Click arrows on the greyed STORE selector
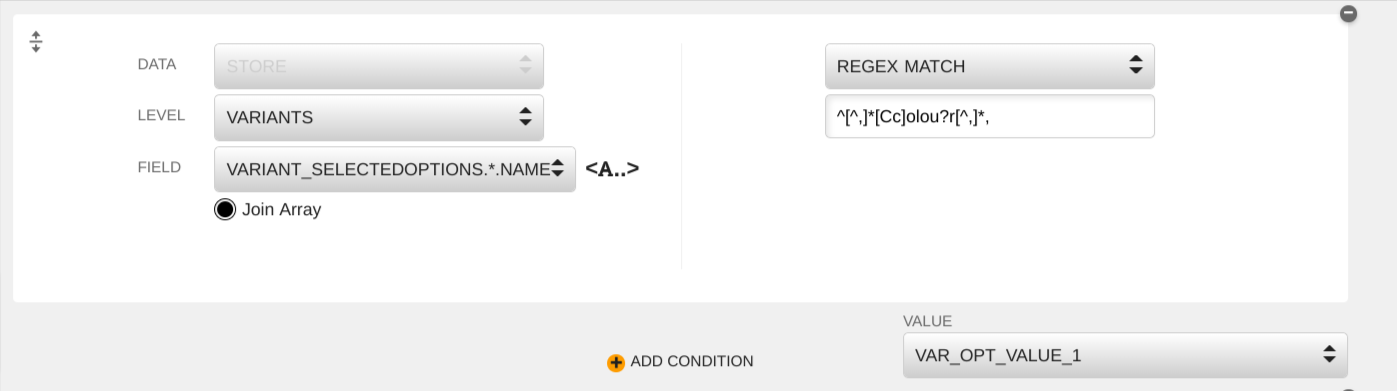 coord(525,66)
